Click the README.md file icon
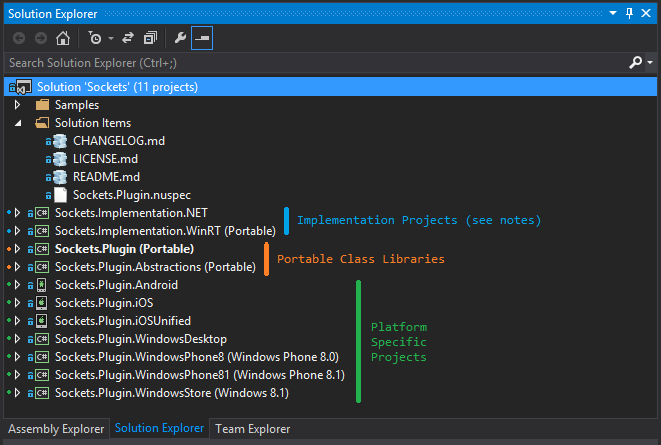Viewport: 661px width, 445px height. point(60,177)
